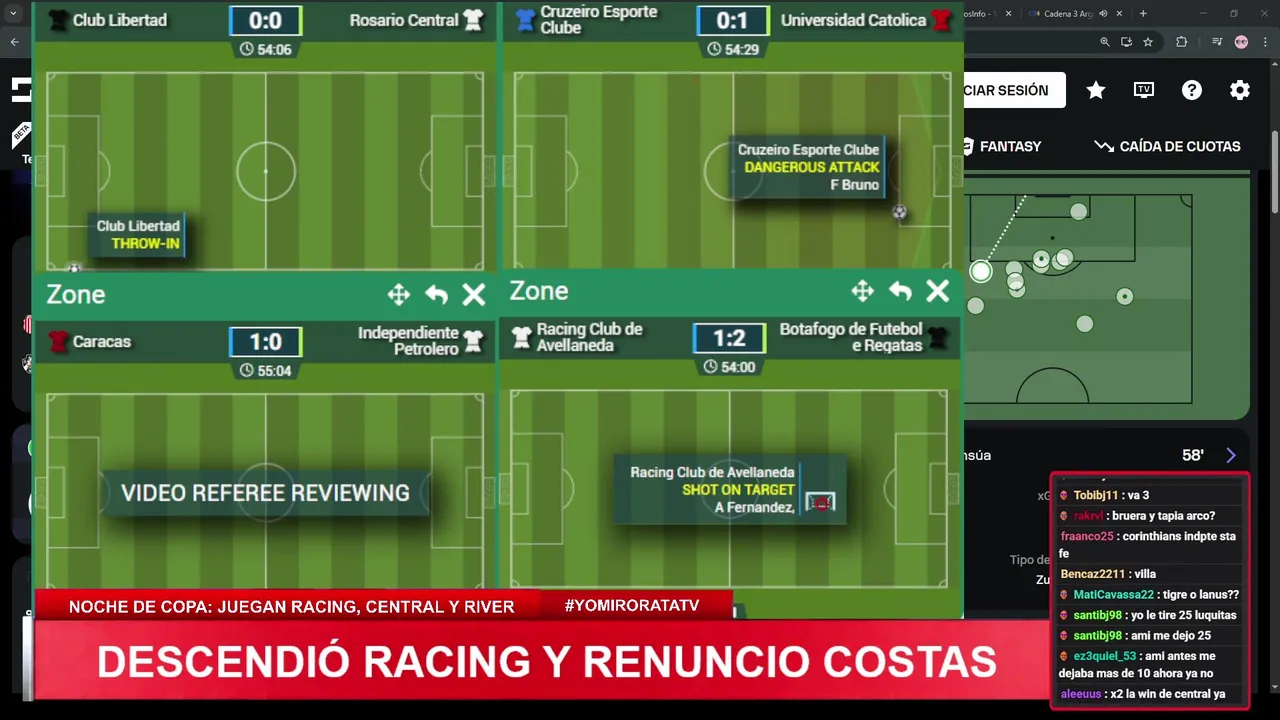Viewport: 1280px width, 720px height.
Task: Click the Independiente Petrolero team name
Action: click(408, 341)
